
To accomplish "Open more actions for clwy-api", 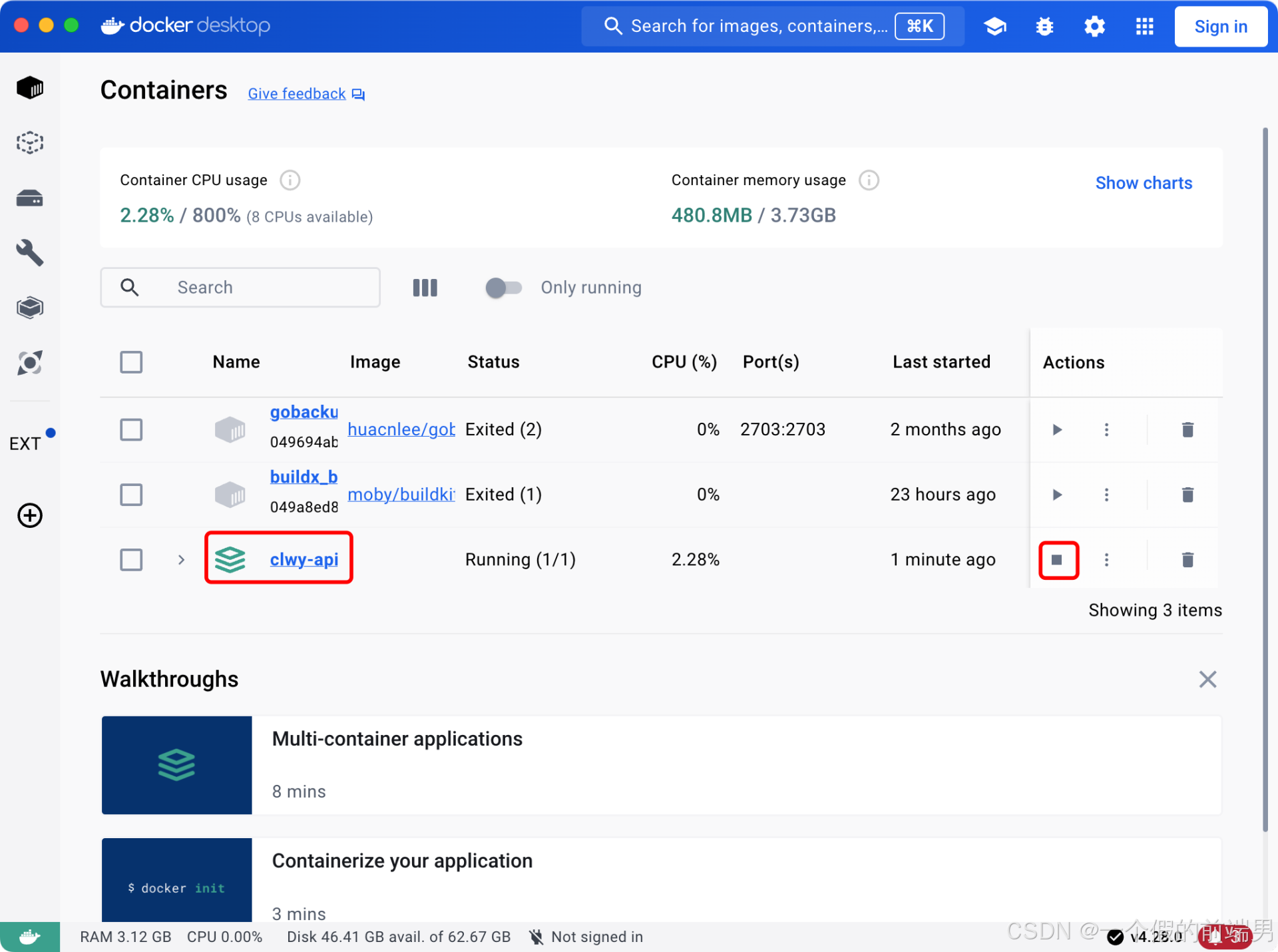I will pos(1106,560).
